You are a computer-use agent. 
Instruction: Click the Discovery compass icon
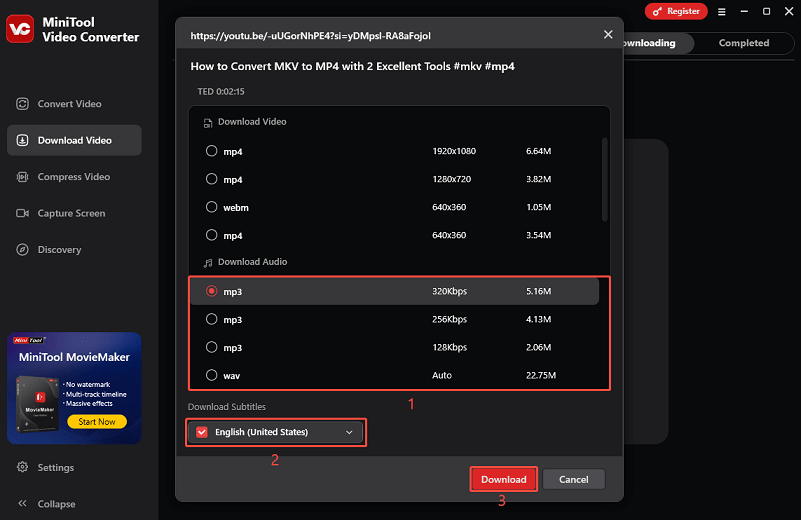[x=22, y=249]
